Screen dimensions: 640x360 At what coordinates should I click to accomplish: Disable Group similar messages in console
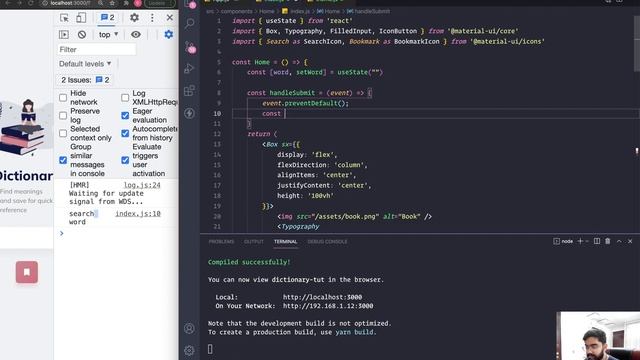pyautogui.click(x=63, y=160)
